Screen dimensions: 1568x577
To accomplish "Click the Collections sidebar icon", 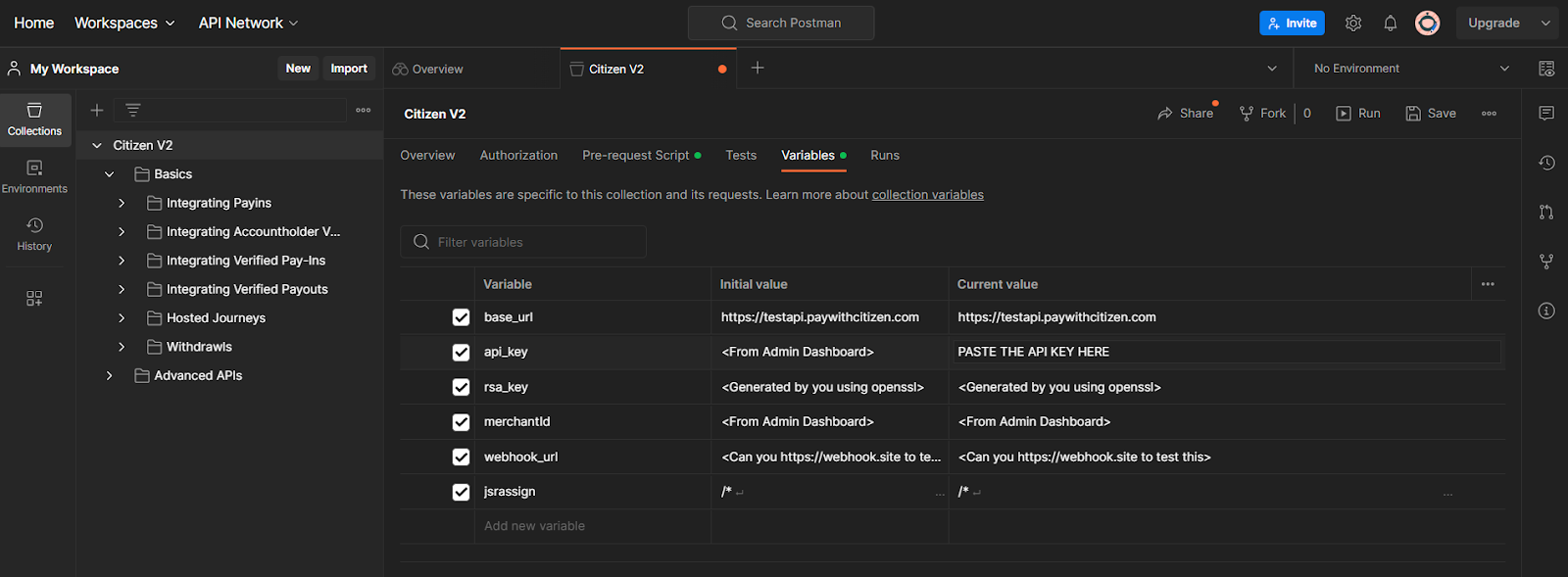I will (34, 120).
